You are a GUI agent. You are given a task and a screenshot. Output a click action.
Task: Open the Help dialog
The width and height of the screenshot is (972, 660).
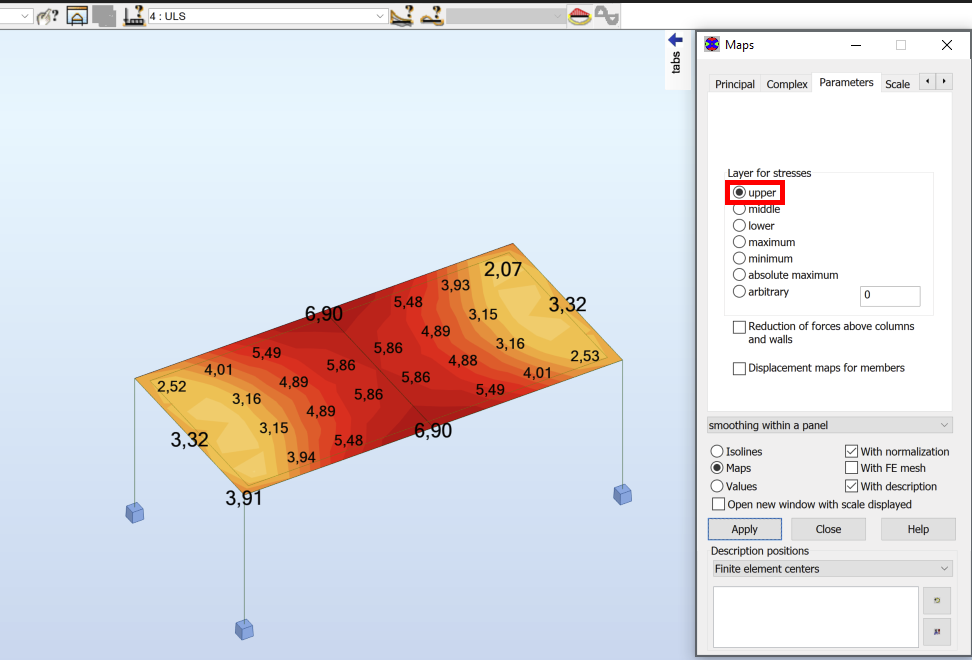(917, 529)
